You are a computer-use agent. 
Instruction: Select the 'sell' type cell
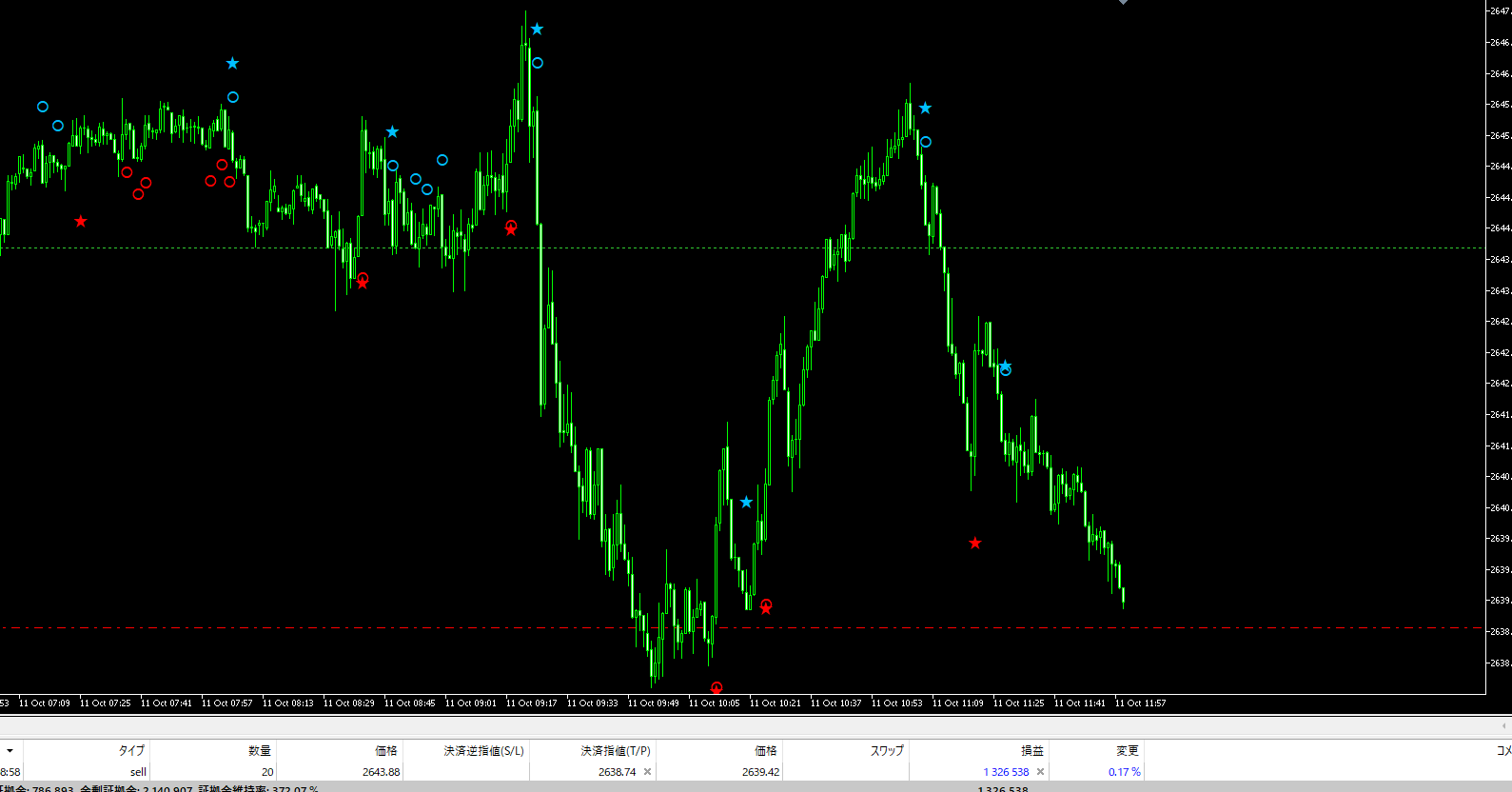[138, 772]
